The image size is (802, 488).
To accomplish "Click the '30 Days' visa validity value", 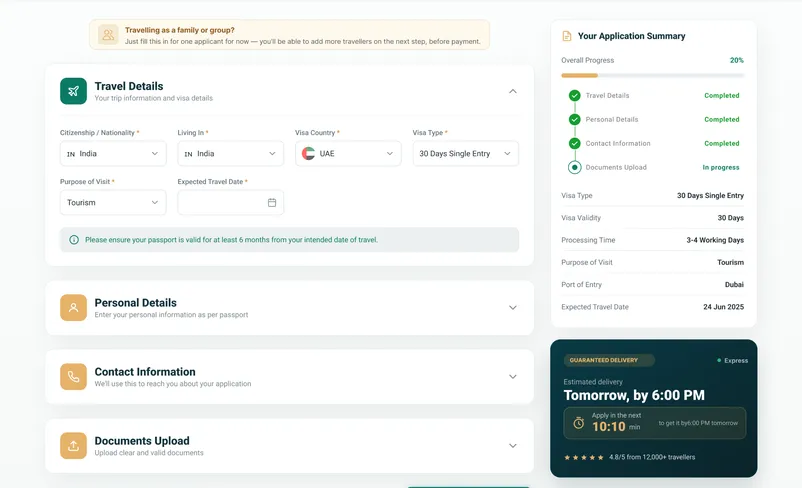I will [730, 218].
